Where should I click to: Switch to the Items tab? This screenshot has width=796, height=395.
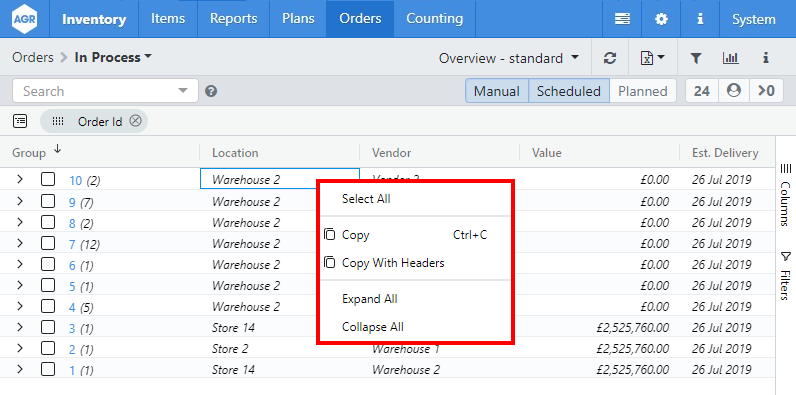(168, 19)
